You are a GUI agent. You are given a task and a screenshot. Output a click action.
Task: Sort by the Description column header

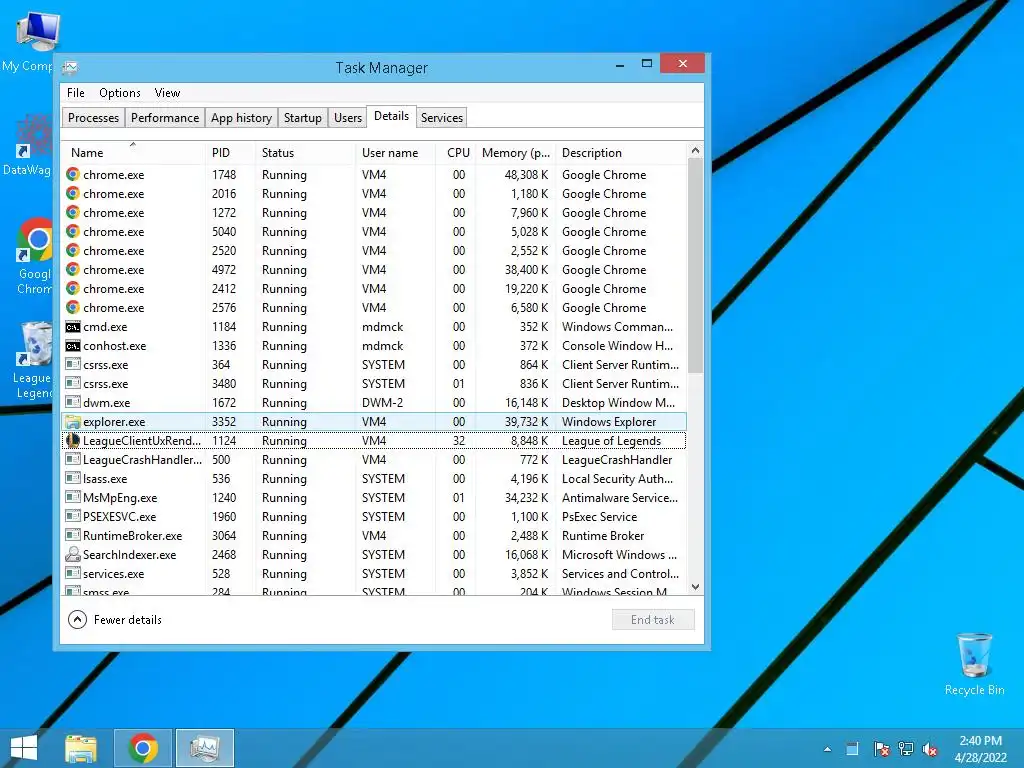coord(621,153)
